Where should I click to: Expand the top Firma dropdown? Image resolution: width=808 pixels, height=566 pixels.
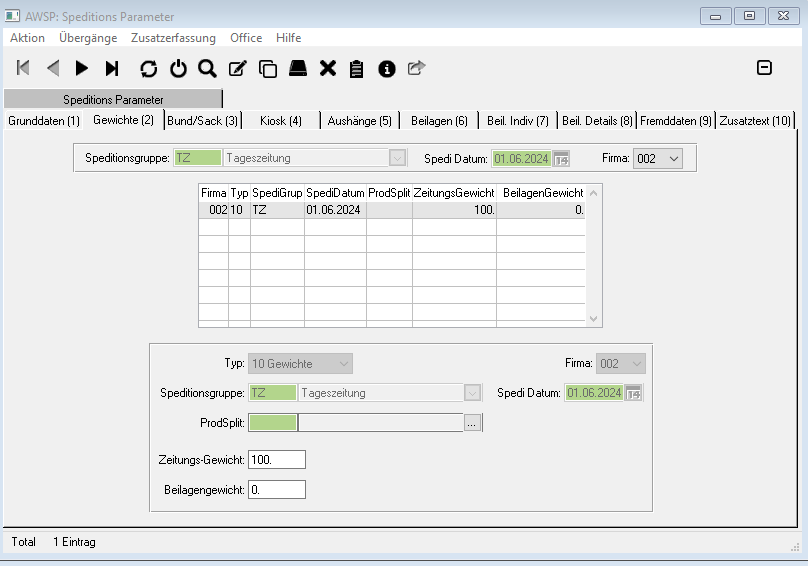pyautogui.click(x=672, y=158)
